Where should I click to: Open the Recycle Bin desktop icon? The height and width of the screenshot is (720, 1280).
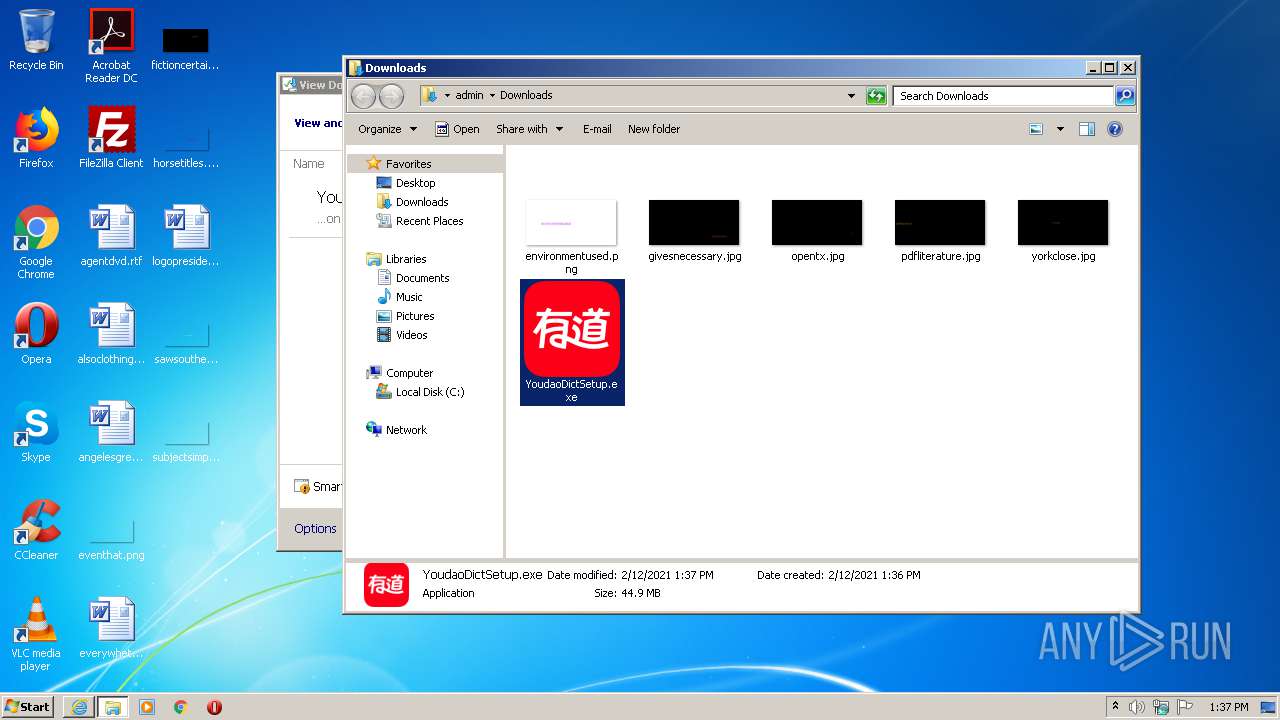36,40
